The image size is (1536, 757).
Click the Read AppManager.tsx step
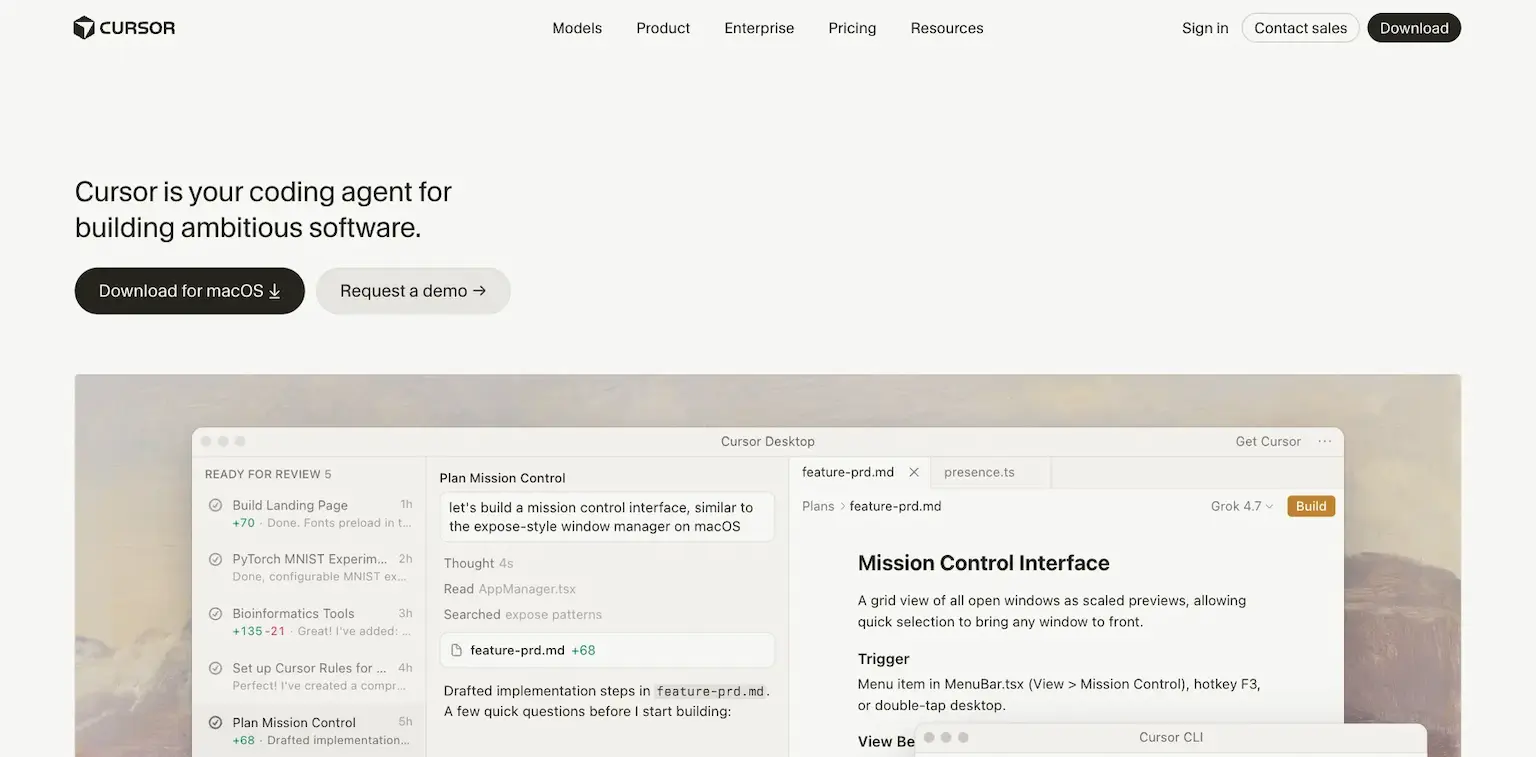click(510, 589)
